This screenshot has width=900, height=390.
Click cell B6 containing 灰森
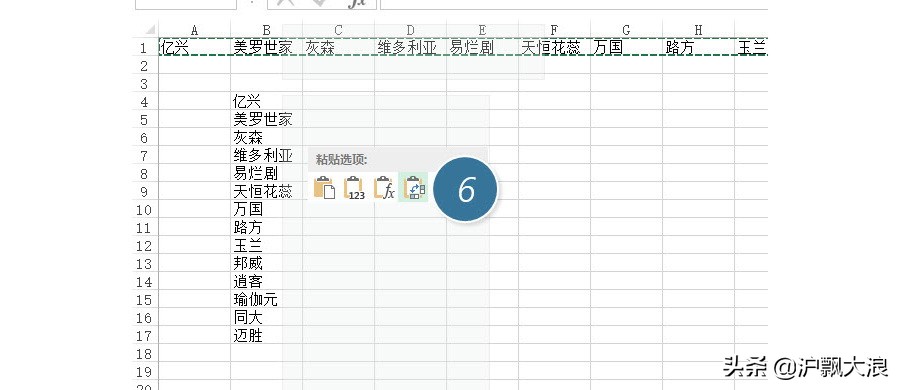(266, 138)
